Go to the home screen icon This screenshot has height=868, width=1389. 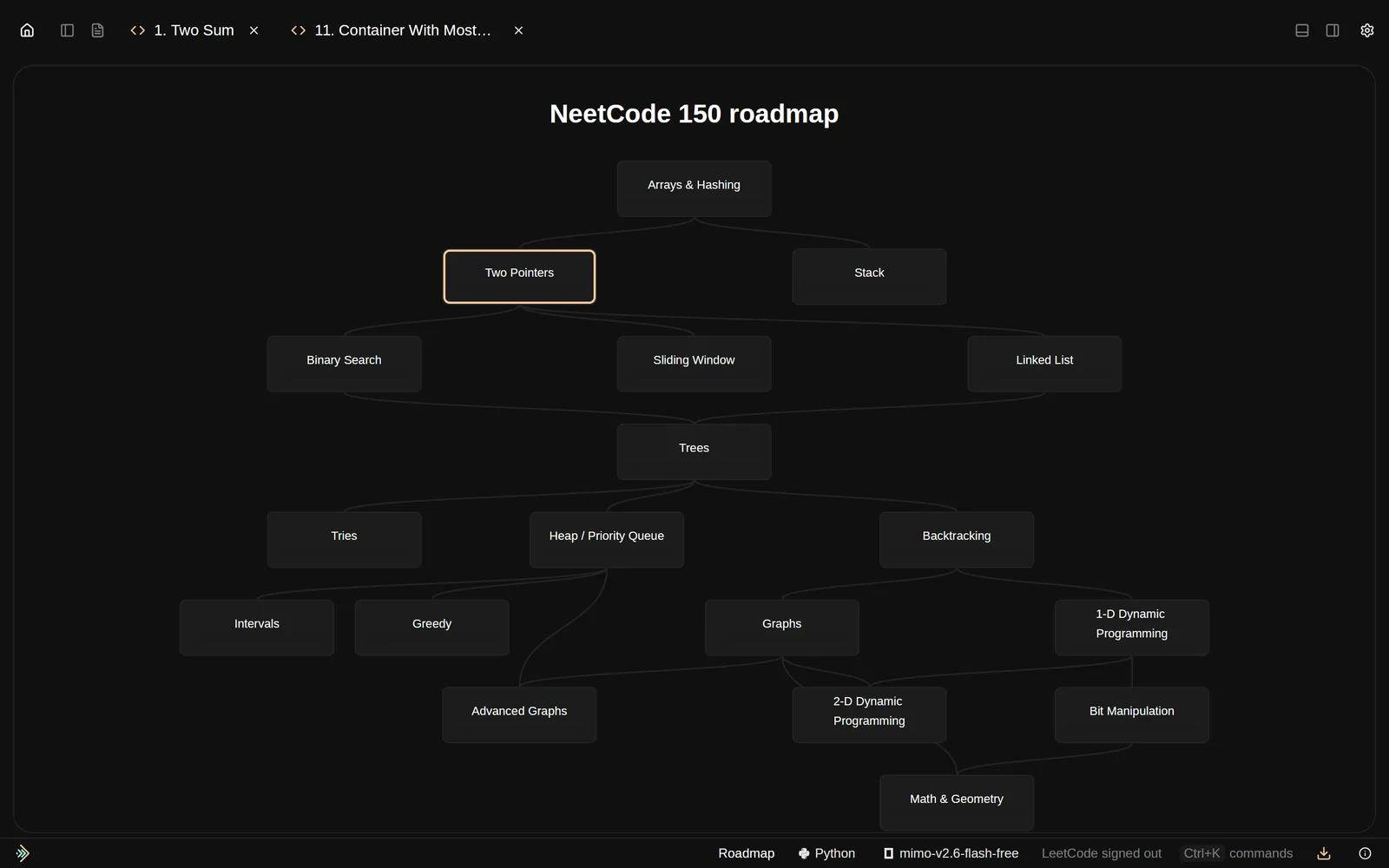point(27,30)
